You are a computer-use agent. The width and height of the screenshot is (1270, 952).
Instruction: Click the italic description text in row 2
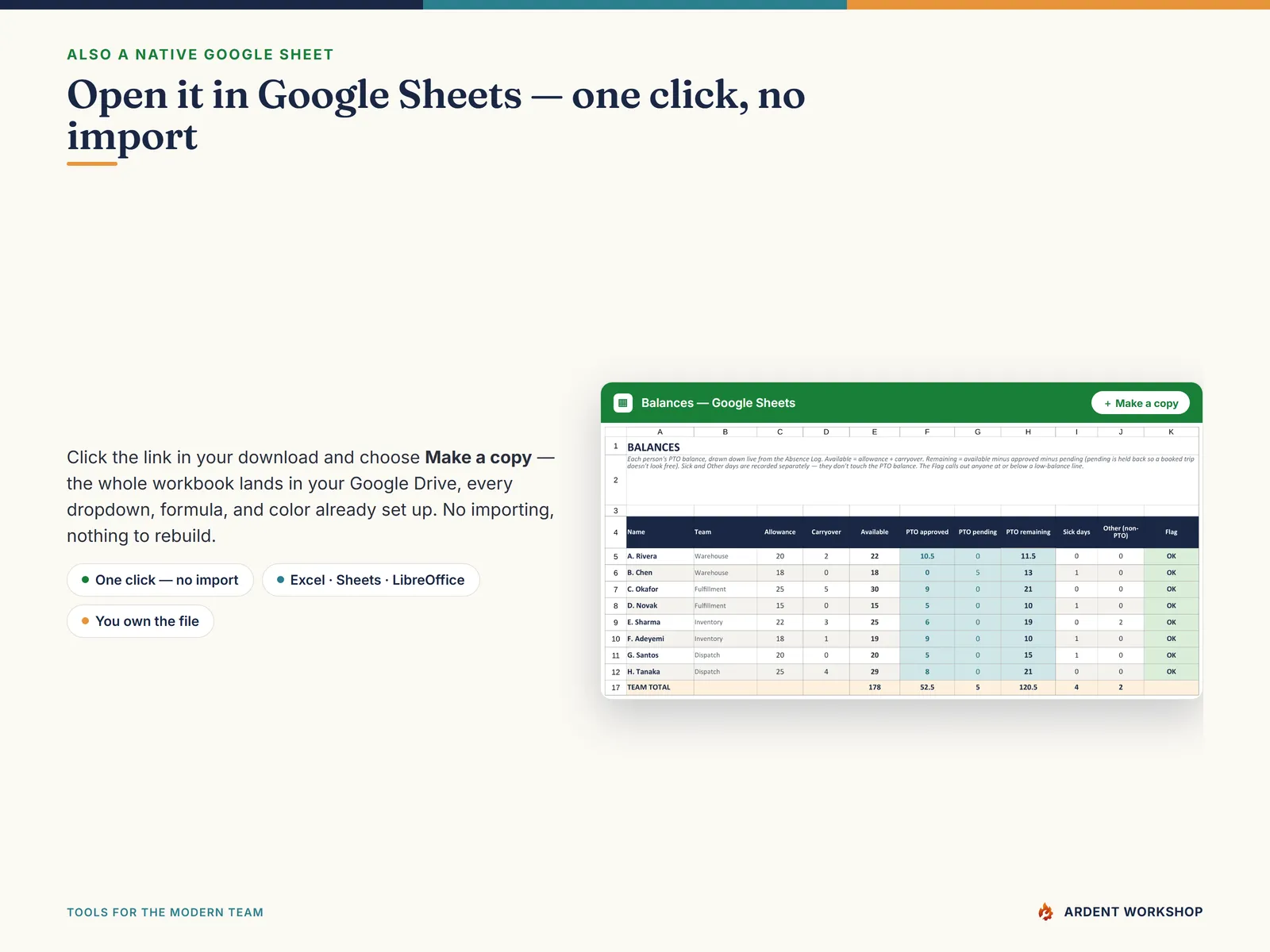pyautogui.click(x=910, y=463)
